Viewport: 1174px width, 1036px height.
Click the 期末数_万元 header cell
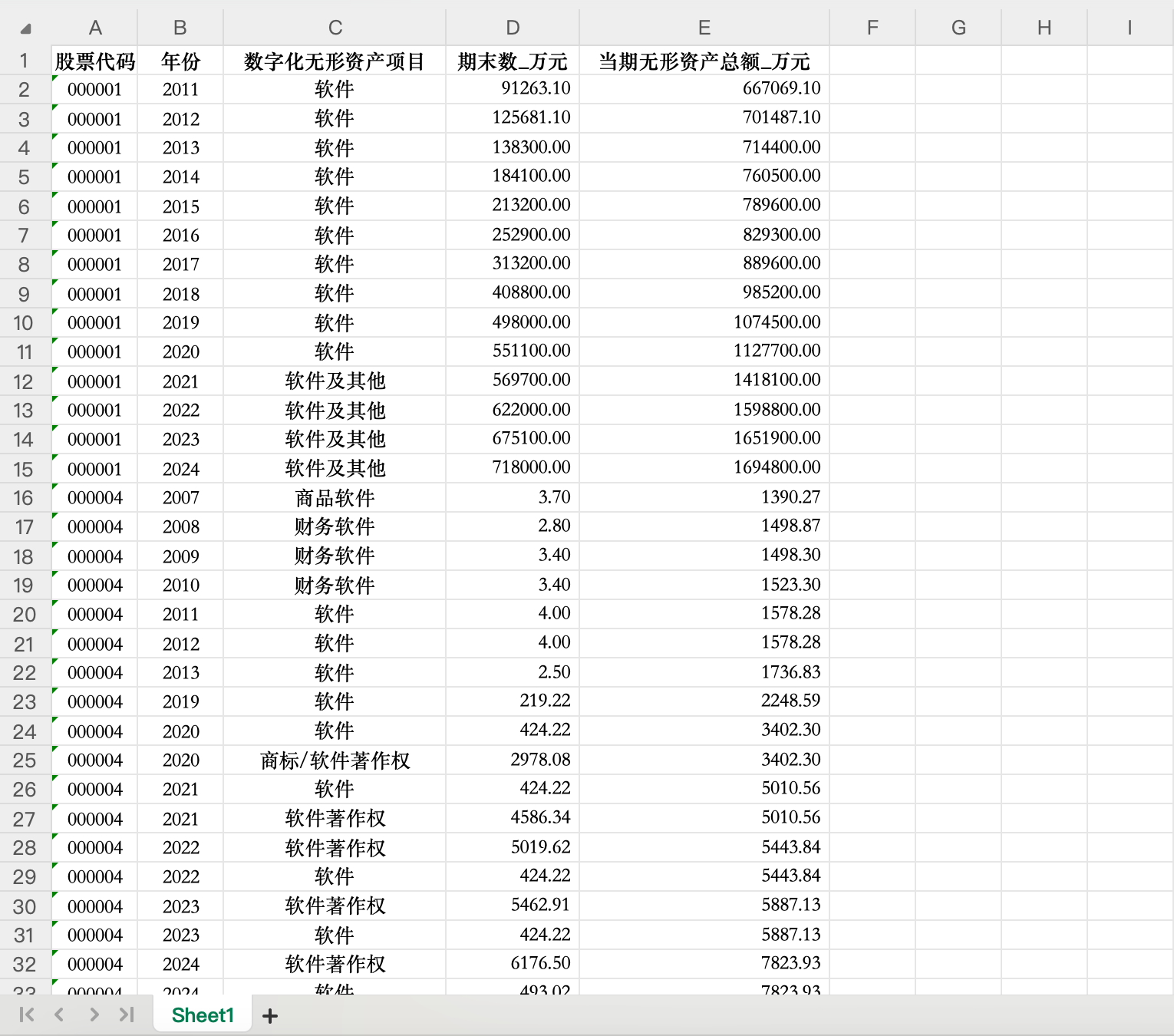[513, 61]
